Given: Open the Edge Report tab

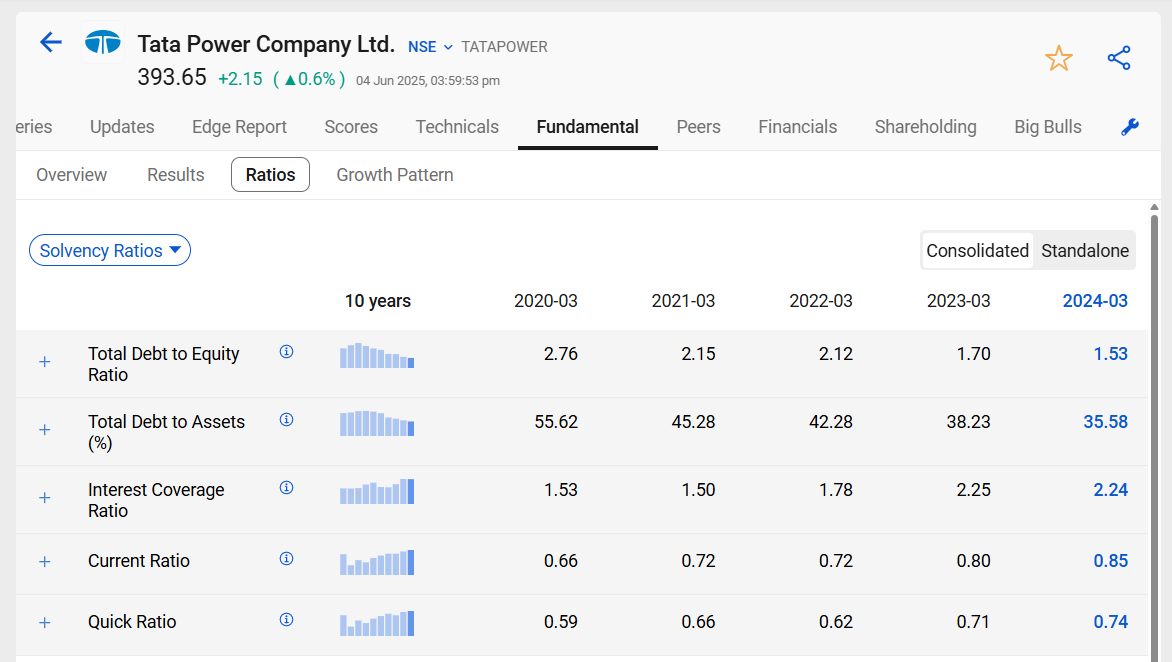Looking at the screenshot, I should [239, 127].
